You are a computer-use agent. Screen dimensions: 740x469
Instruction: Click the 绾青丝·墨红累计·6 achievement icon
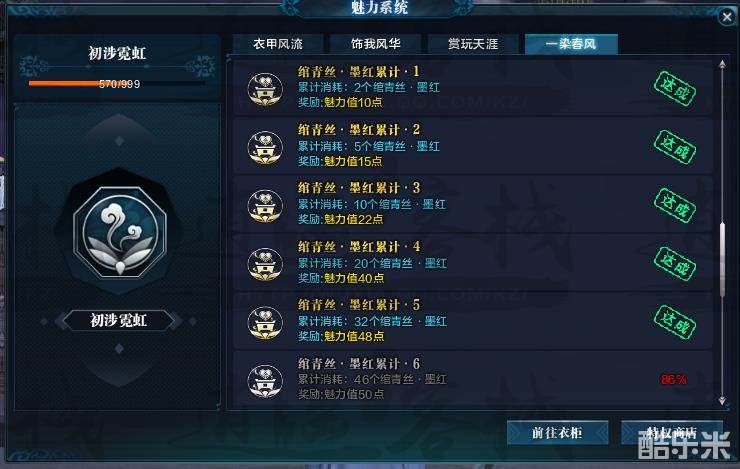tap(265, 381)
